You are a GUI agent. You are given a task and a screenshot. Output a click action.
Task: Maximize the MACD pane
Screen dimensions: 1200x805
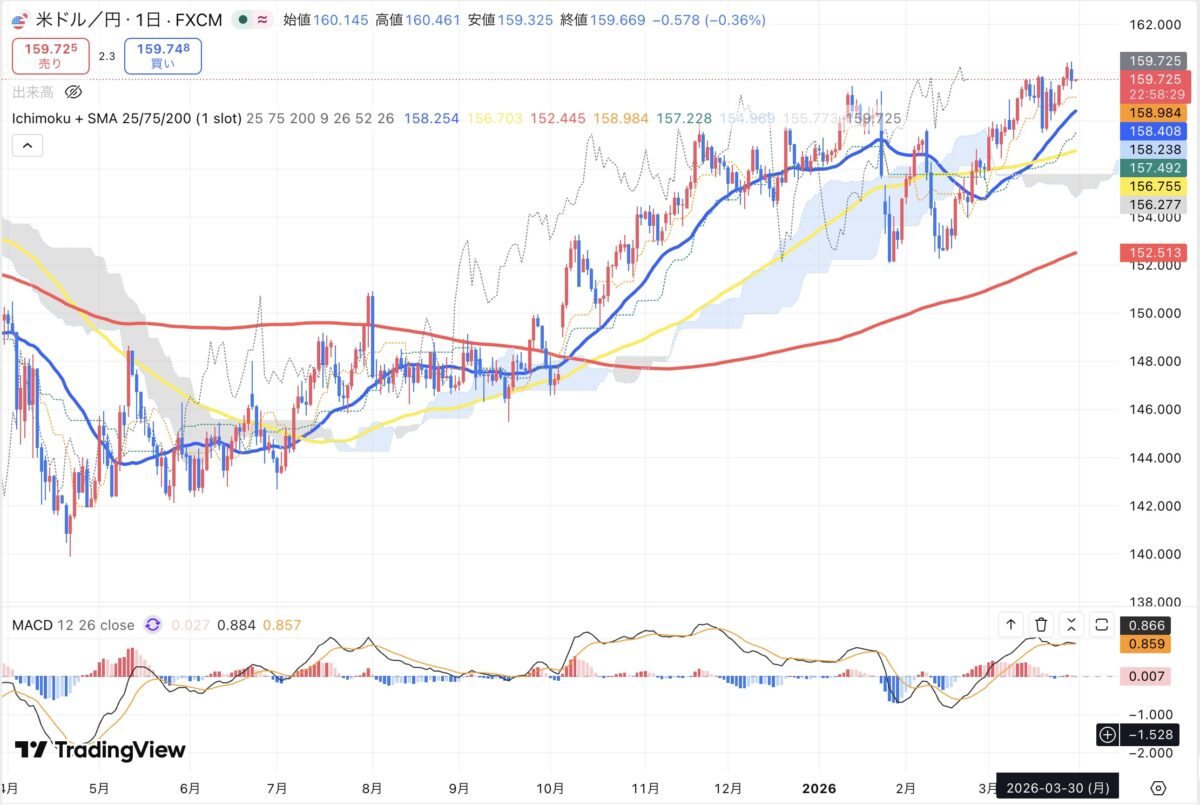coord(1101,625)
